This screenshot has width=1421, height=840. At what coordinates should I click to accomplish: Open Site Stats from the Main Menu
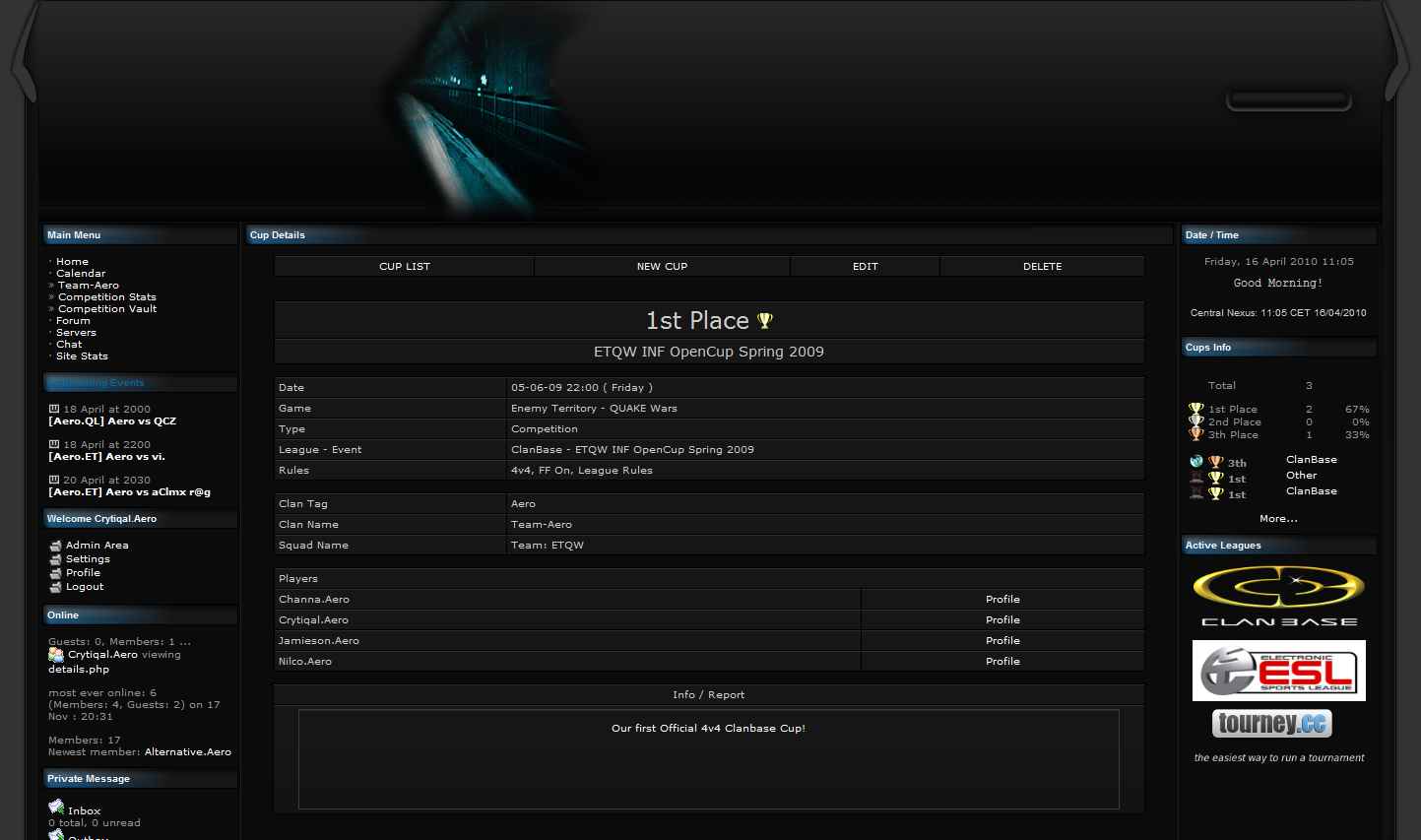click(x=82, y=356)
